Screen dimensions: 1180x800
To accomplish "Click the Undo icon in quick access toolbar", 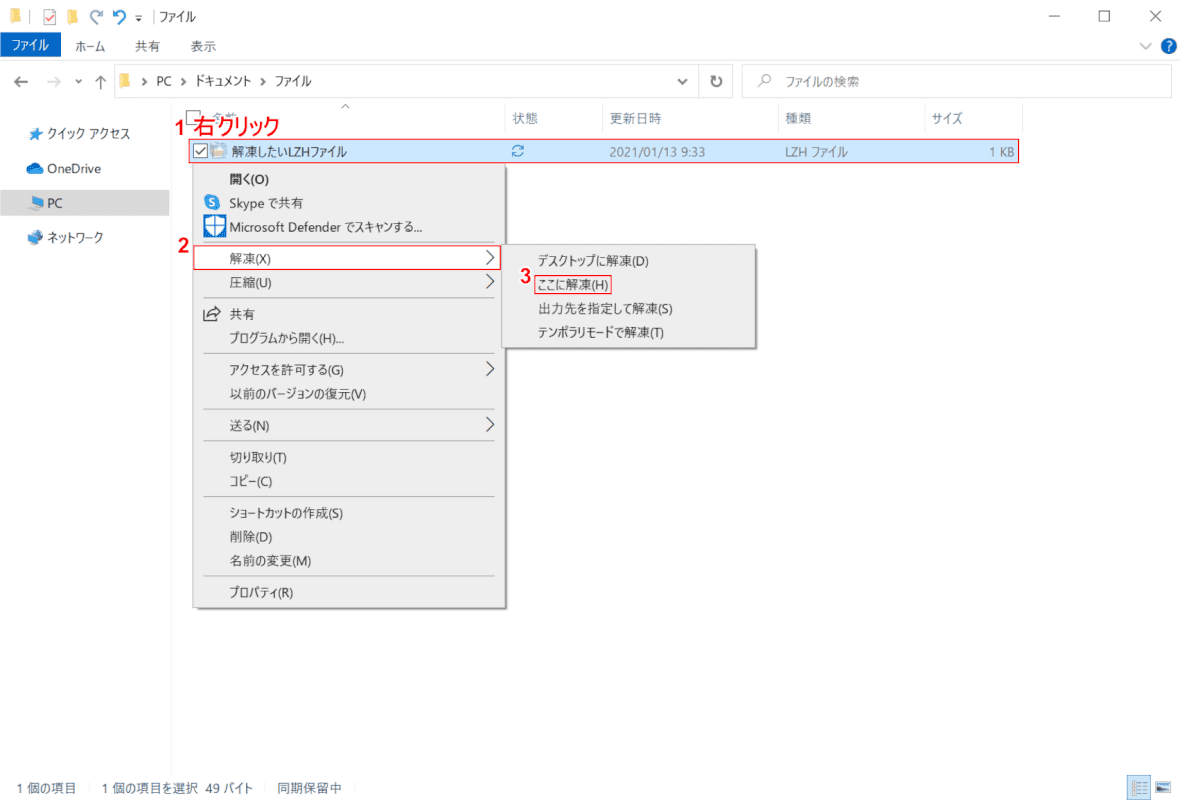I will pyautogui.click(x=119, y=17).
